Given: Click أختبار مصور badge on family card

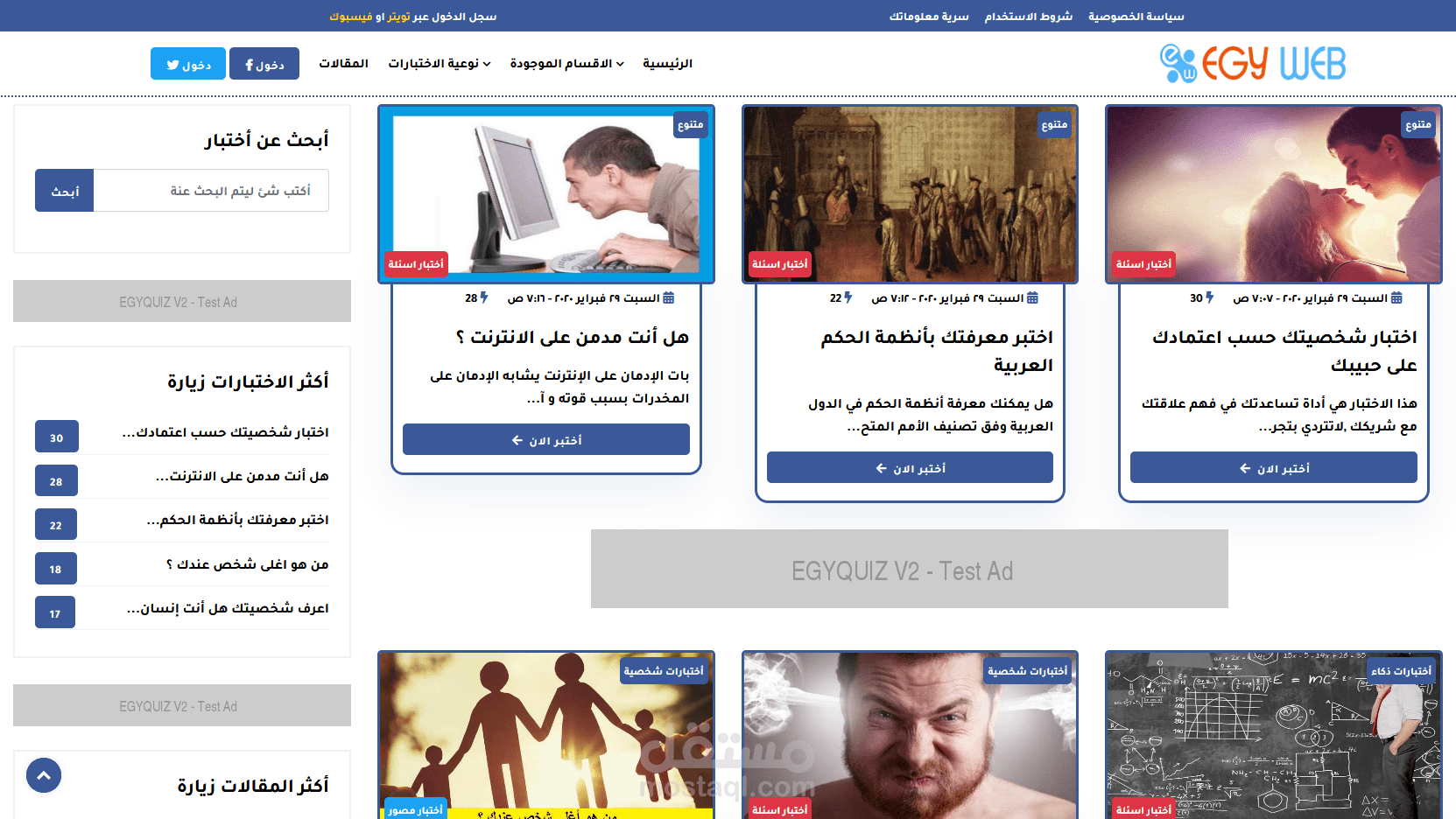Looking at the screenshot, I should coord(415,809).
